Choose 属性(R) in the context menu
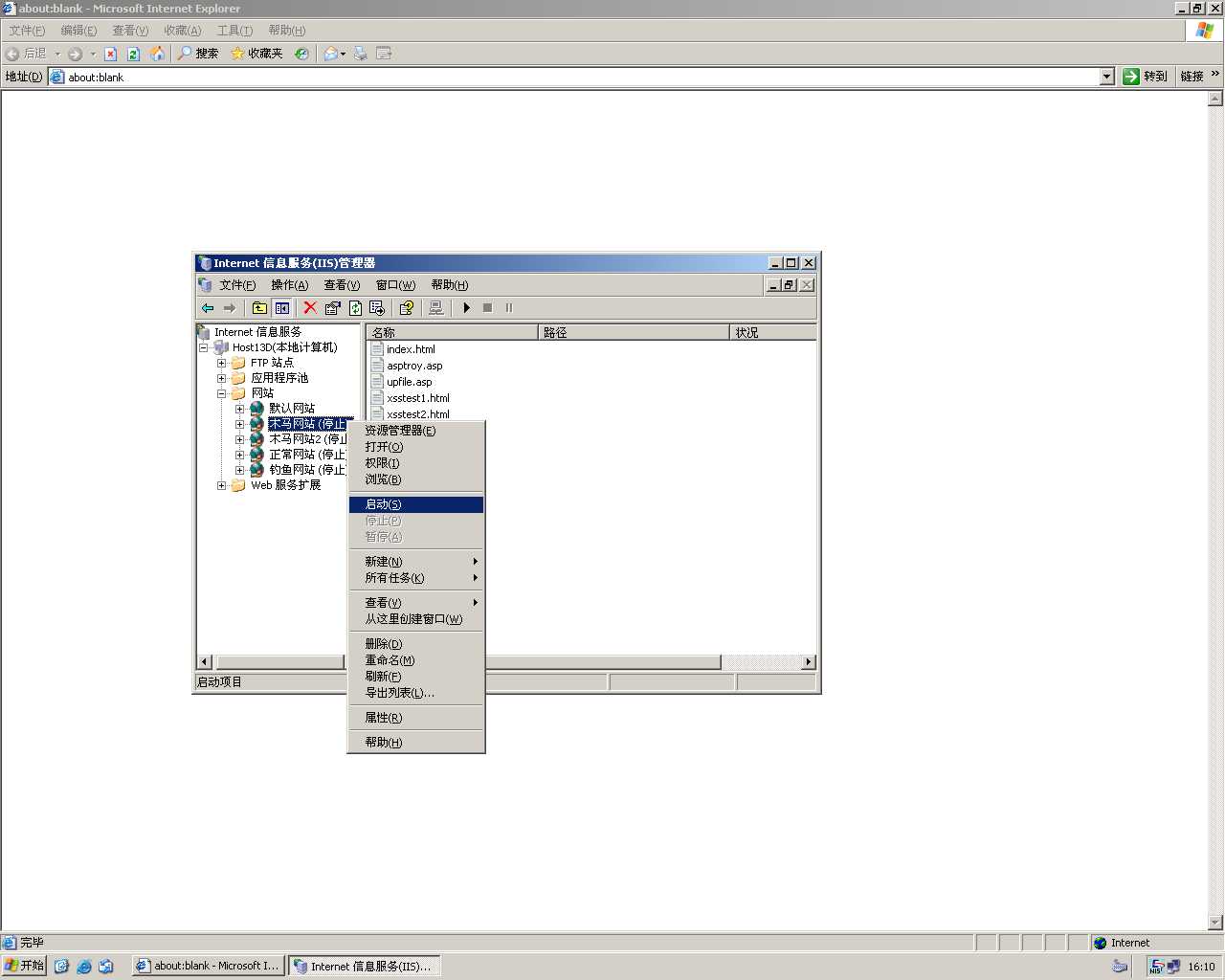The width and height of the screenshot is (1225, 980). point(416,718)
